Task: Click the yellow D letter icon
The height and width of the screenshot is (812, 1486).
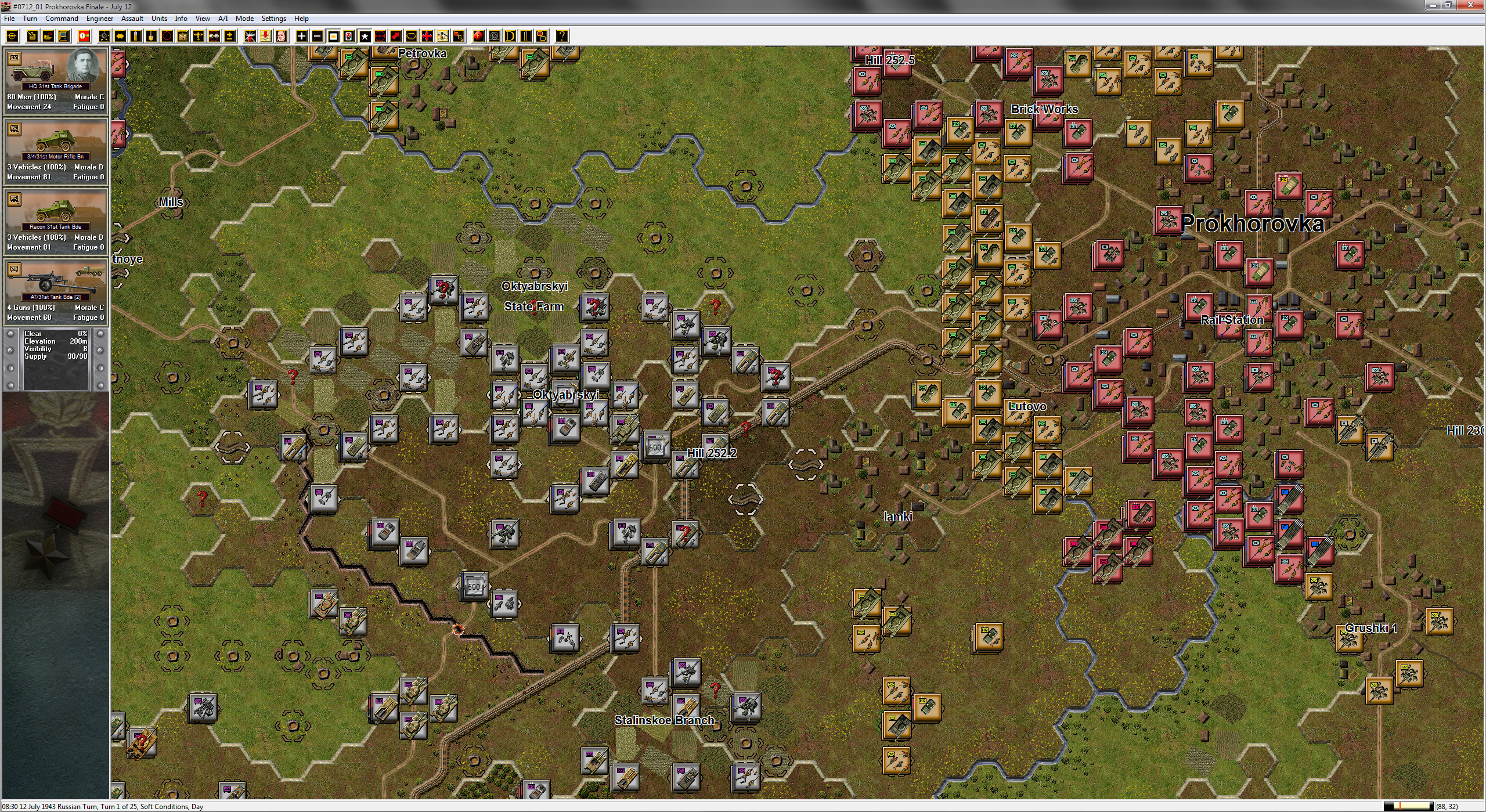Action: (510, 36)
